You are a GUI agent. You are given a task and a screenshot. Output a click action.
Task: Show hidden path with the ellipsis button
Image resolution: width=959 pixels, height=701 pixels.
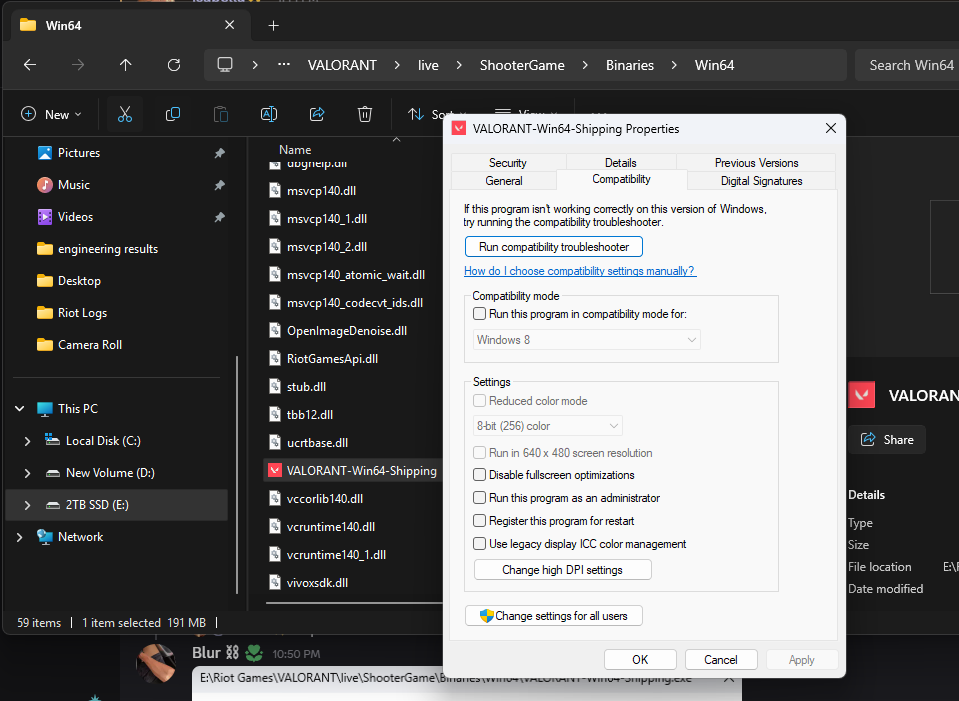tap(283, 65)
